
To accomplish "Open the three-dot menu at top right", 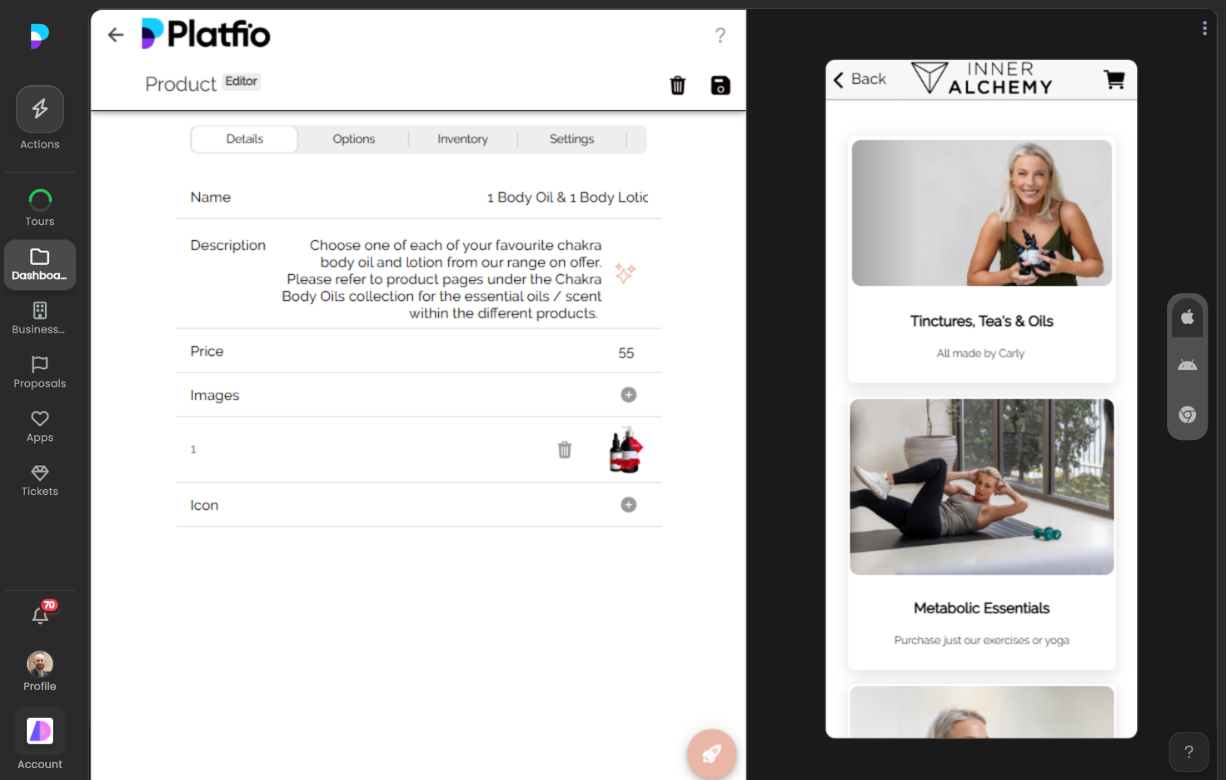I will (x=1205, y=28).
